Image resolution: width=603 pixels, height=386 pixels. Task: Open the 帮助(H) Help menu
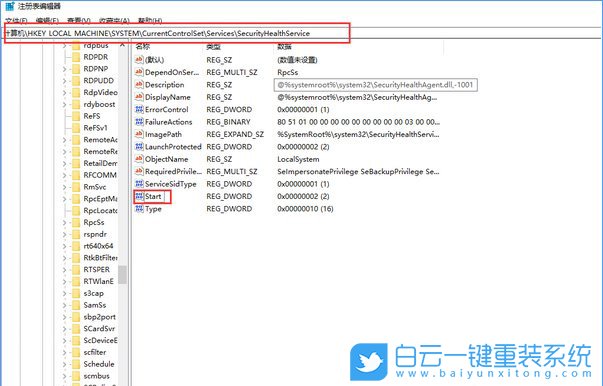(150, 20)
